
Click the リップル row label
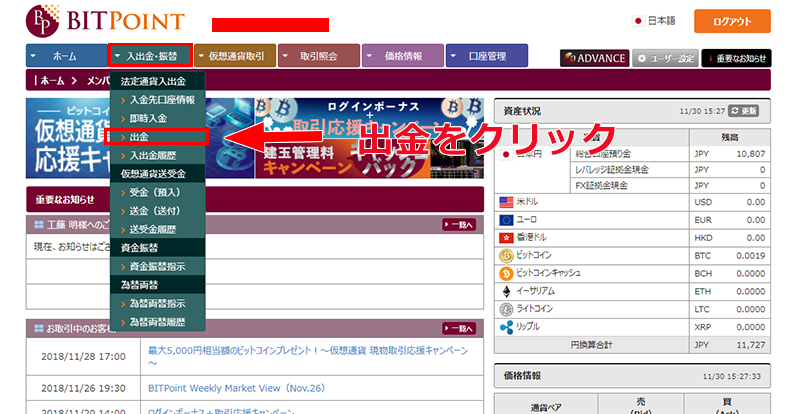tap(528, 327)
